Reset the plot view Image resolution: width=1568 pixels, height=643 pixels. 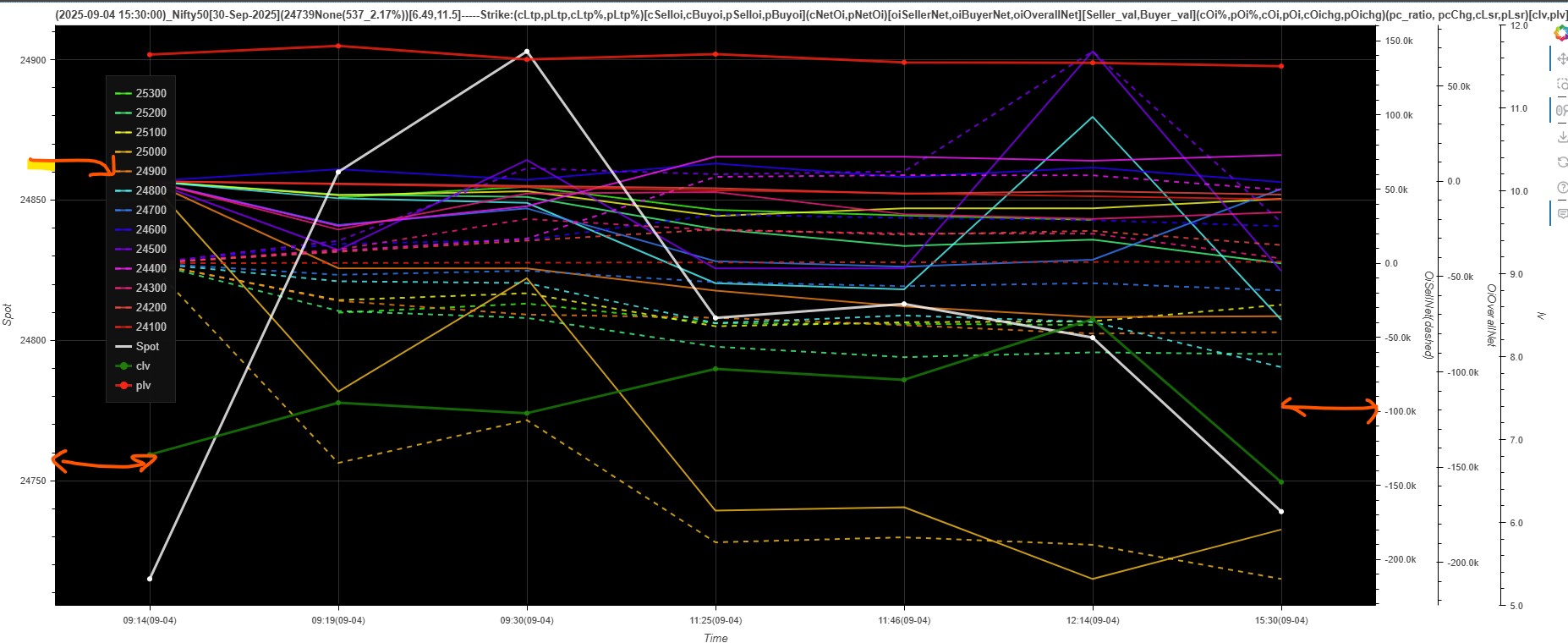pos(1561,162)
